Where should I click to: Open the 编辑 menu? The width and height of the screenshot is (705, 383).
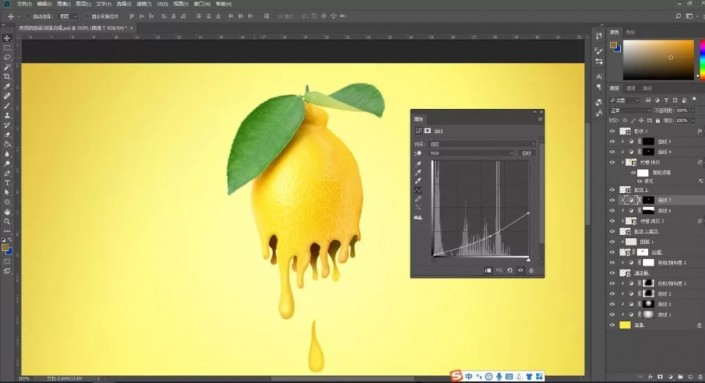coord(44,4)
